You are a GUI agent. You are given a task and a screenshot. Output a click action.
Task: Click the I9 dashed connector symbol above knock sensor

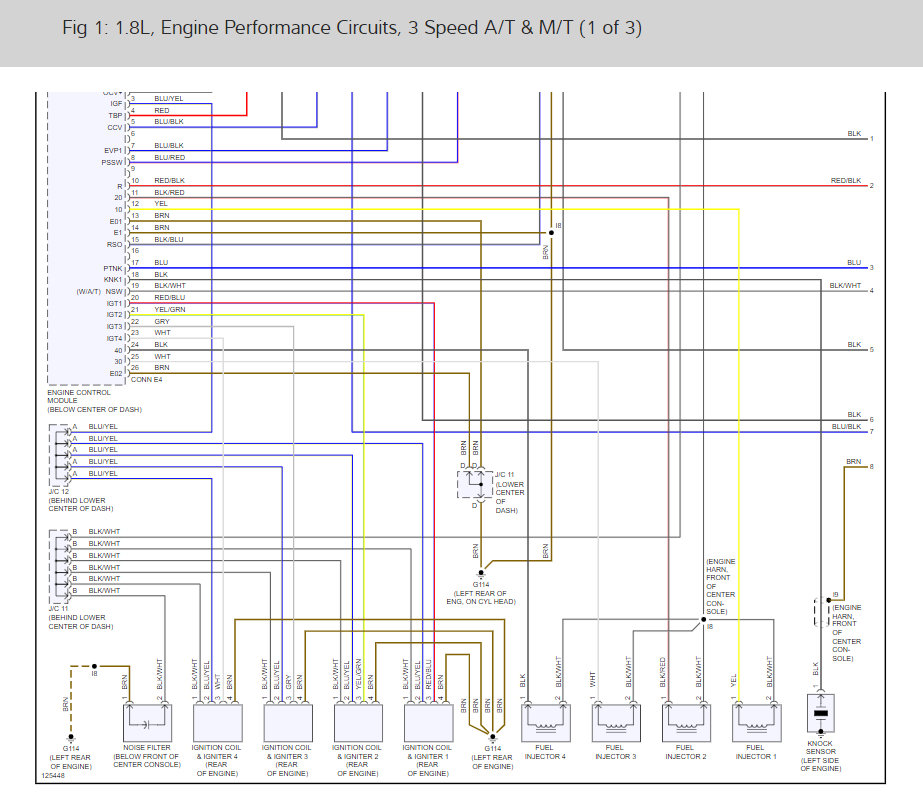point(822,613)
